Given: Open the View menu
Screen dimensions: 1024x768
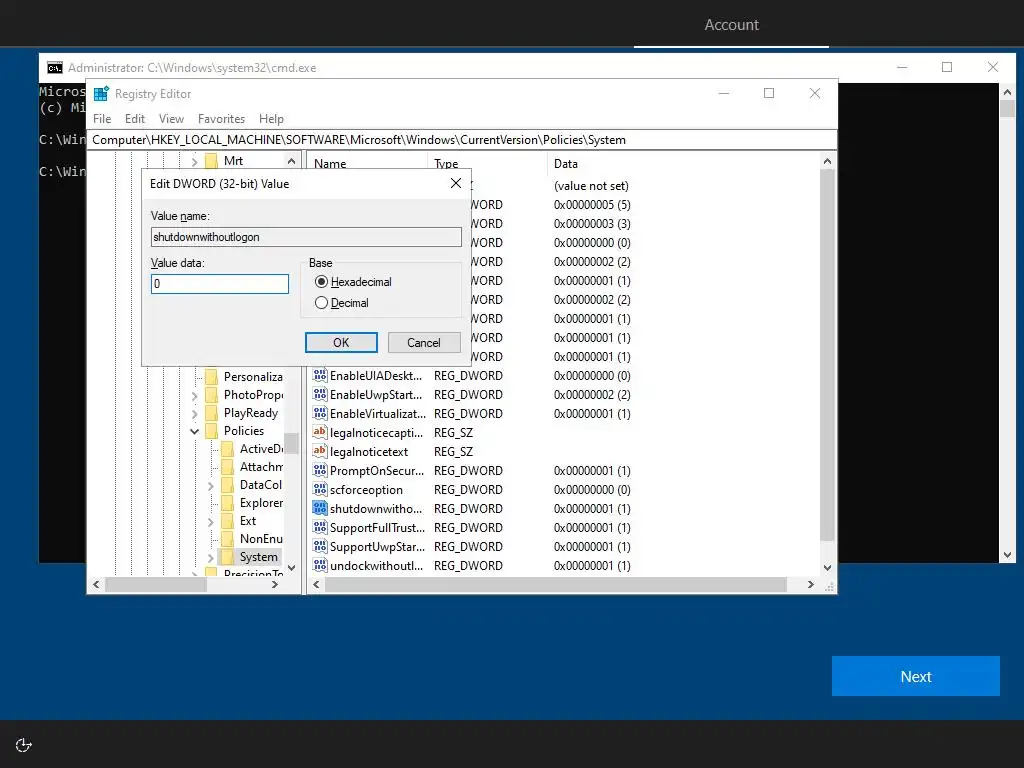Looking at the screenshot, I should [x=171, y=119].
